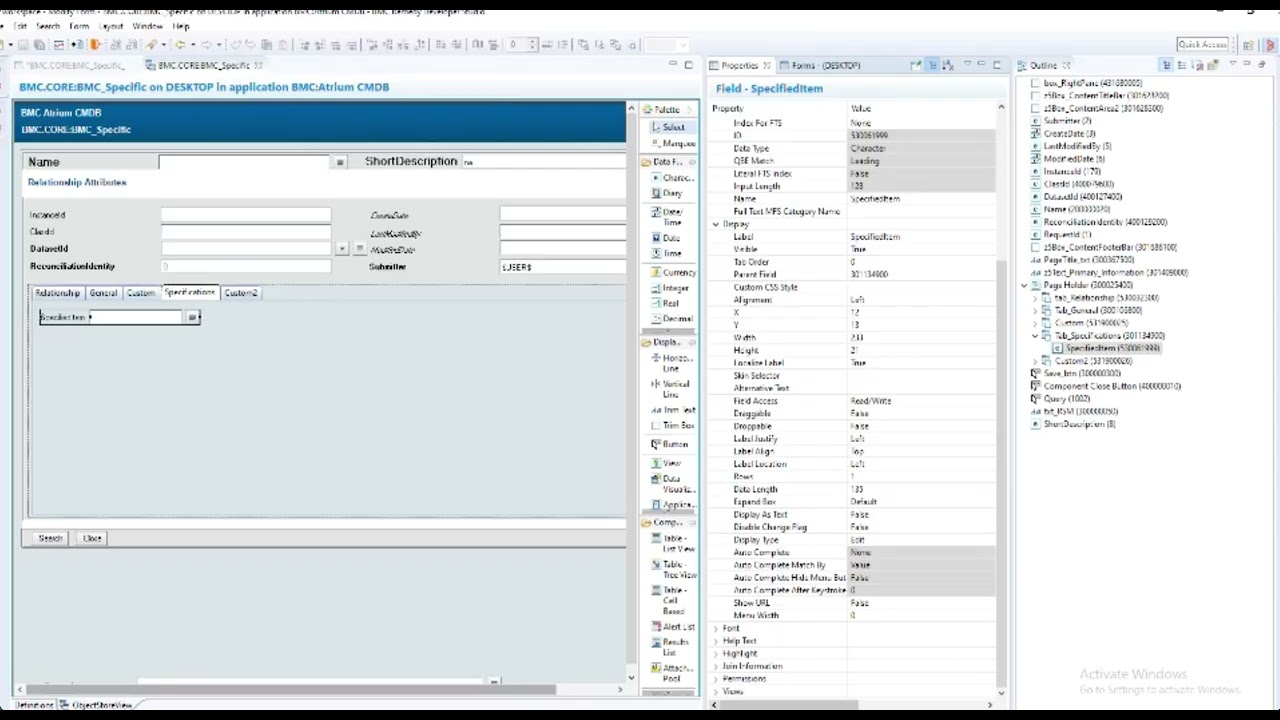This screenshot has width=1280, height=720.
Task: Select ShortDescription node in Outline tree
Action: pyautogui.click(x=1073, y=424)
